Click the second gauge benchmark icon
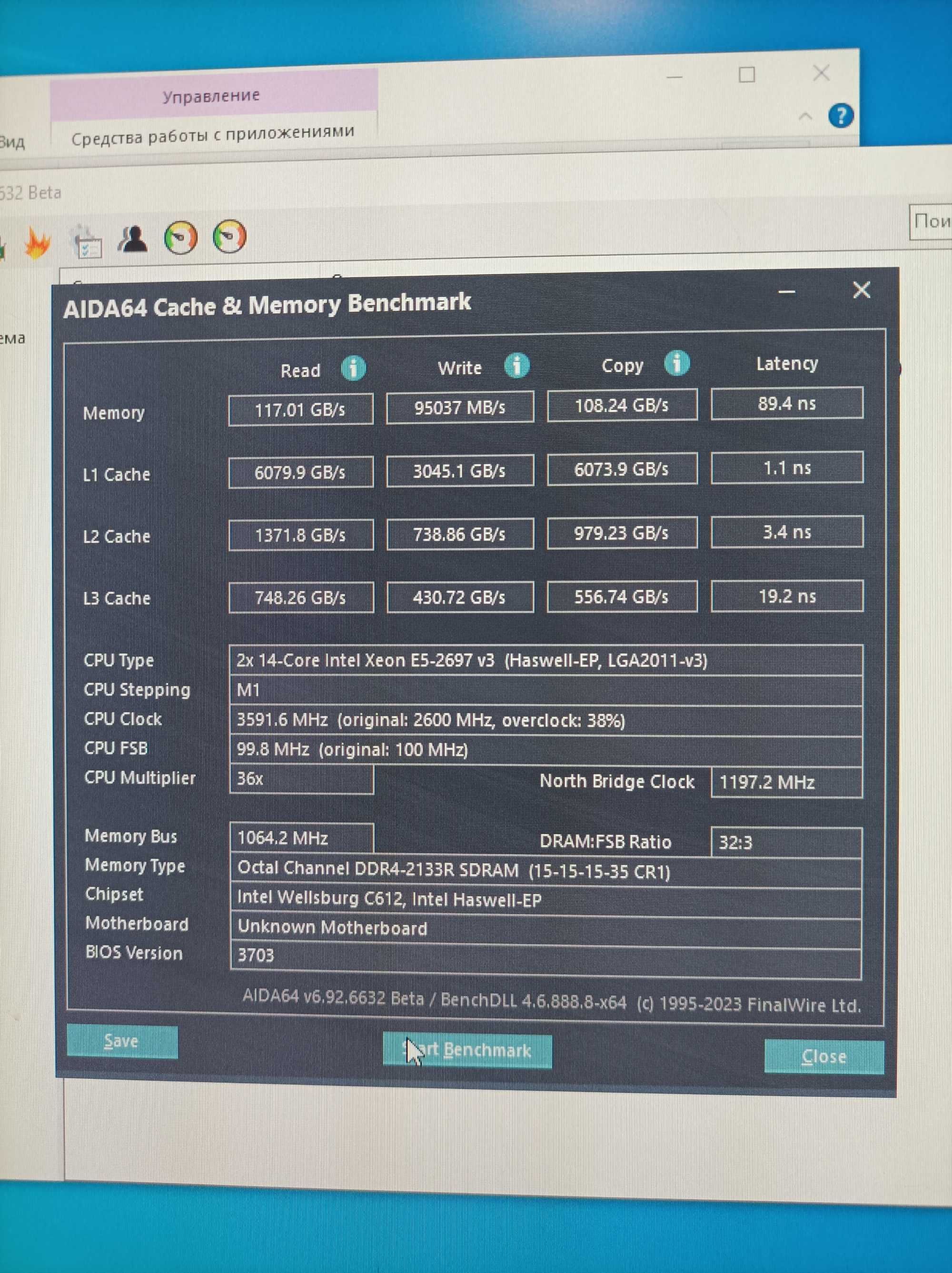952x1273 pixels. 229,236
